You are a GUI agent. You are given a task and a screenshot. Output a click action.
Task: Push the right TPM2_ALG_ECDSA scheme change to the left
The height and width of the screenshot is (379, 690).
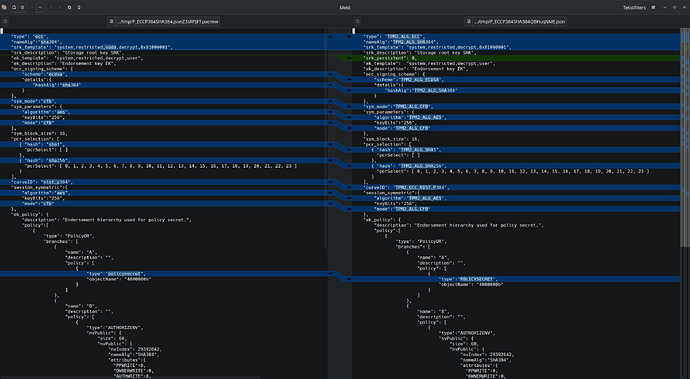pos(349,80)
